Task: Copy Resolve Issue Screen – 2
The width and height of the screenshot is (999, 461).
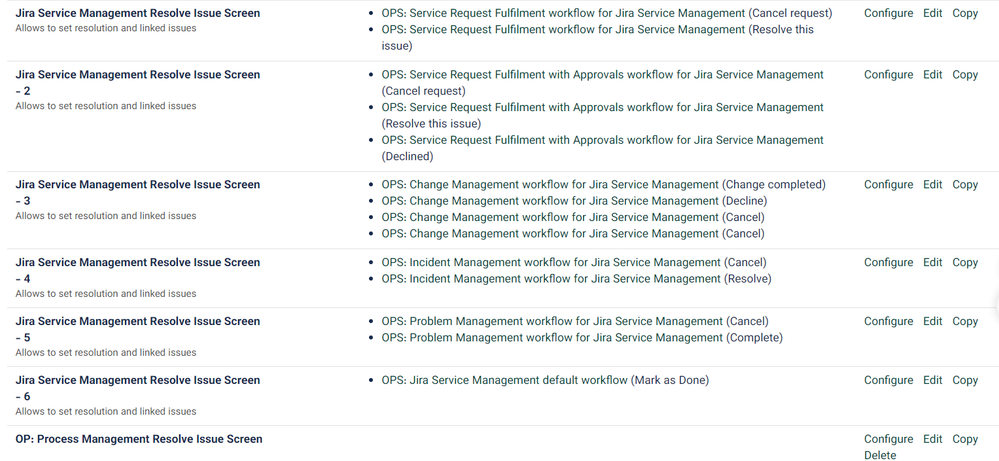Action: point(965,74)
